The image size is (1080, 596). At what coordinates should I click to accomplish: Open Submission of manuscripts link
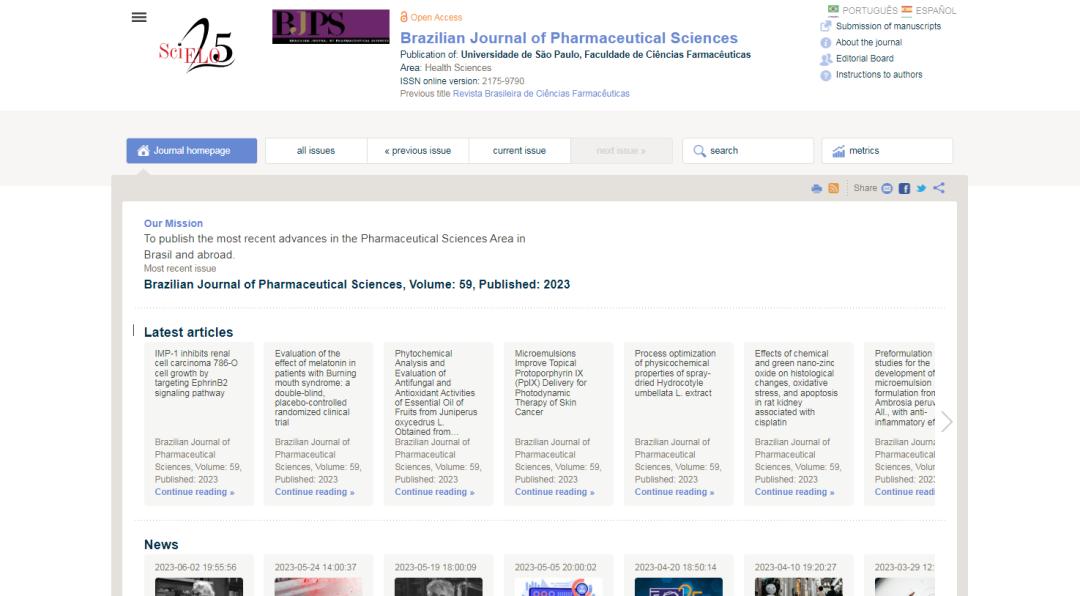[887, 26]
